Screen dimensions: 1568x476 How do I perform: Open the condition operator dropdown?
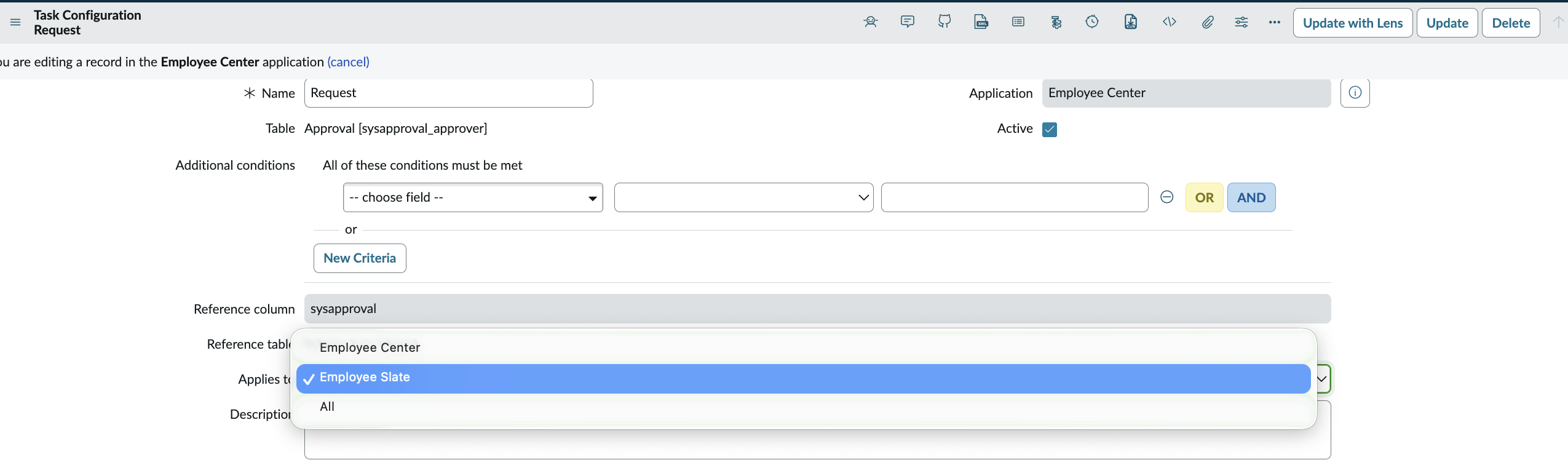tap(743, 197)
